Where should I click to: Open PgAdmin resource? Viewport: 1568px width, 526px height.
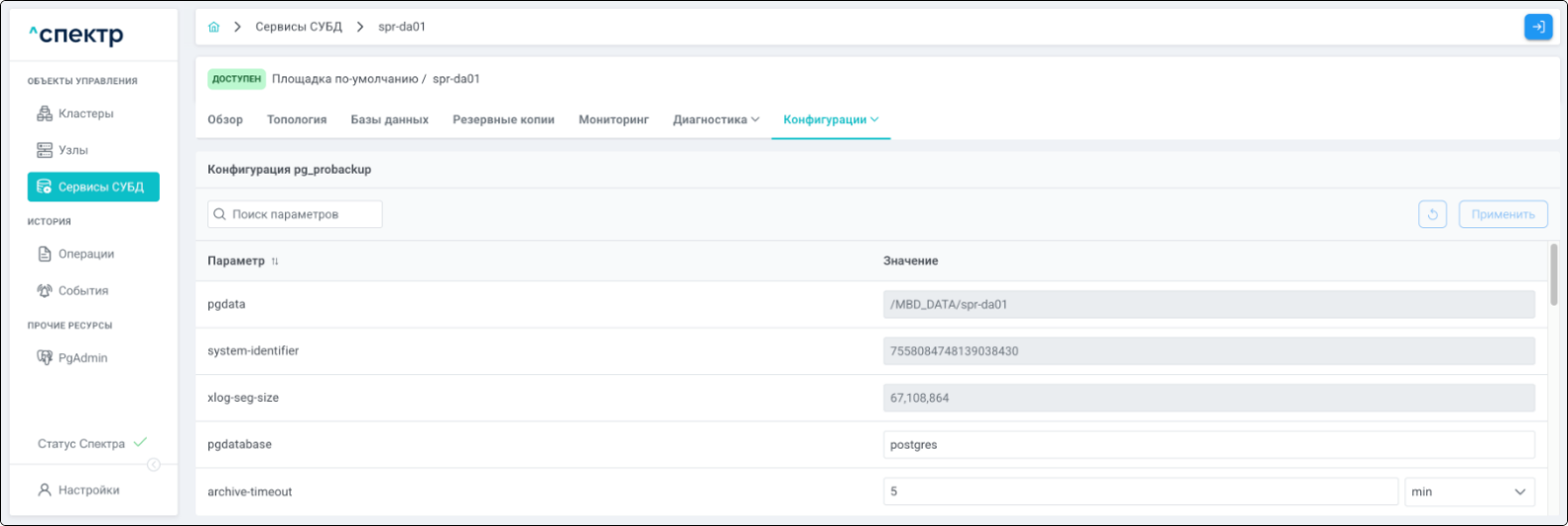82,358
